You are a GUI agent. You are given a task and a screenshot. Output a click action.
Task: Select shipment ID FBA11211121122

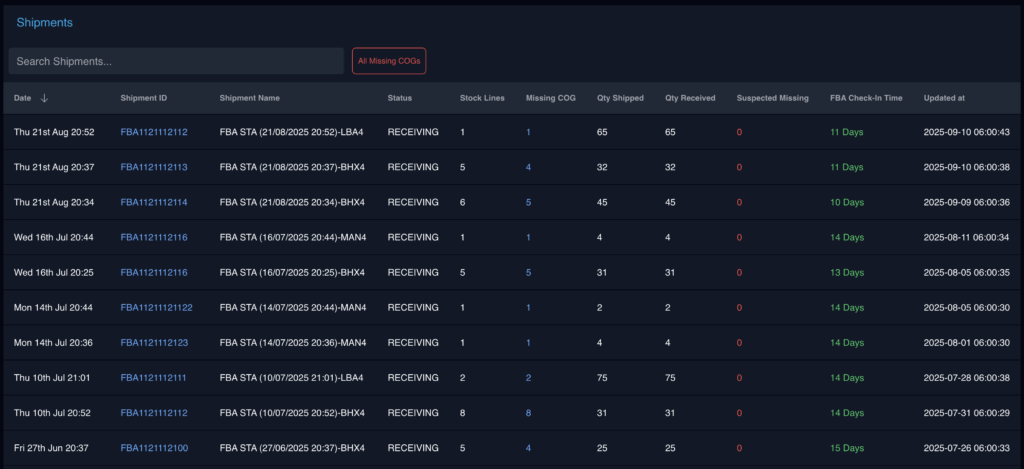click(x=156, y=307)
